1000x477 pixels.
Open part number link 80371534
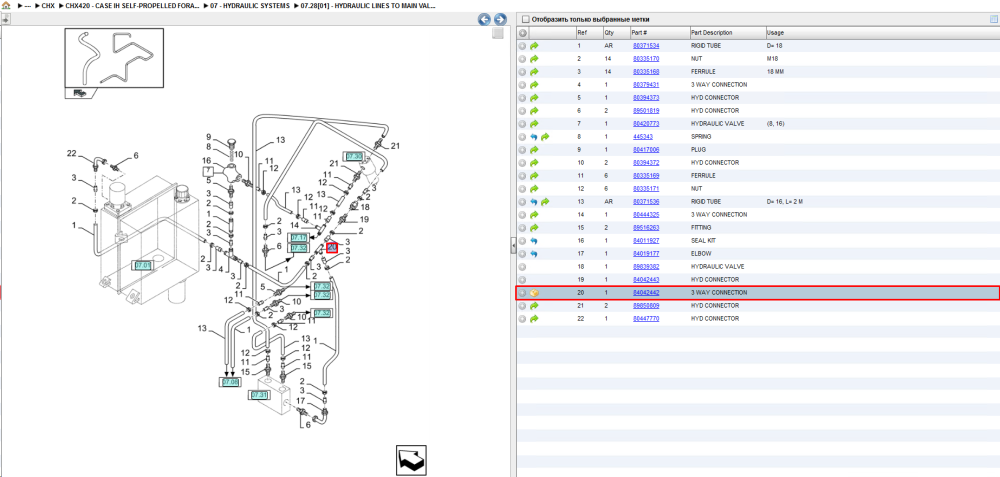[x=645, y=46]
